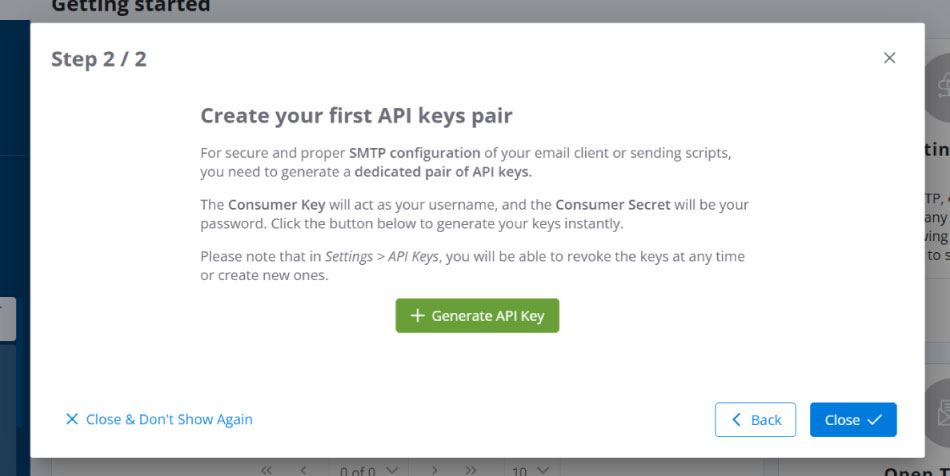Jump to first page double-chevron icon
950x476 pixels.
pos(266,469)
